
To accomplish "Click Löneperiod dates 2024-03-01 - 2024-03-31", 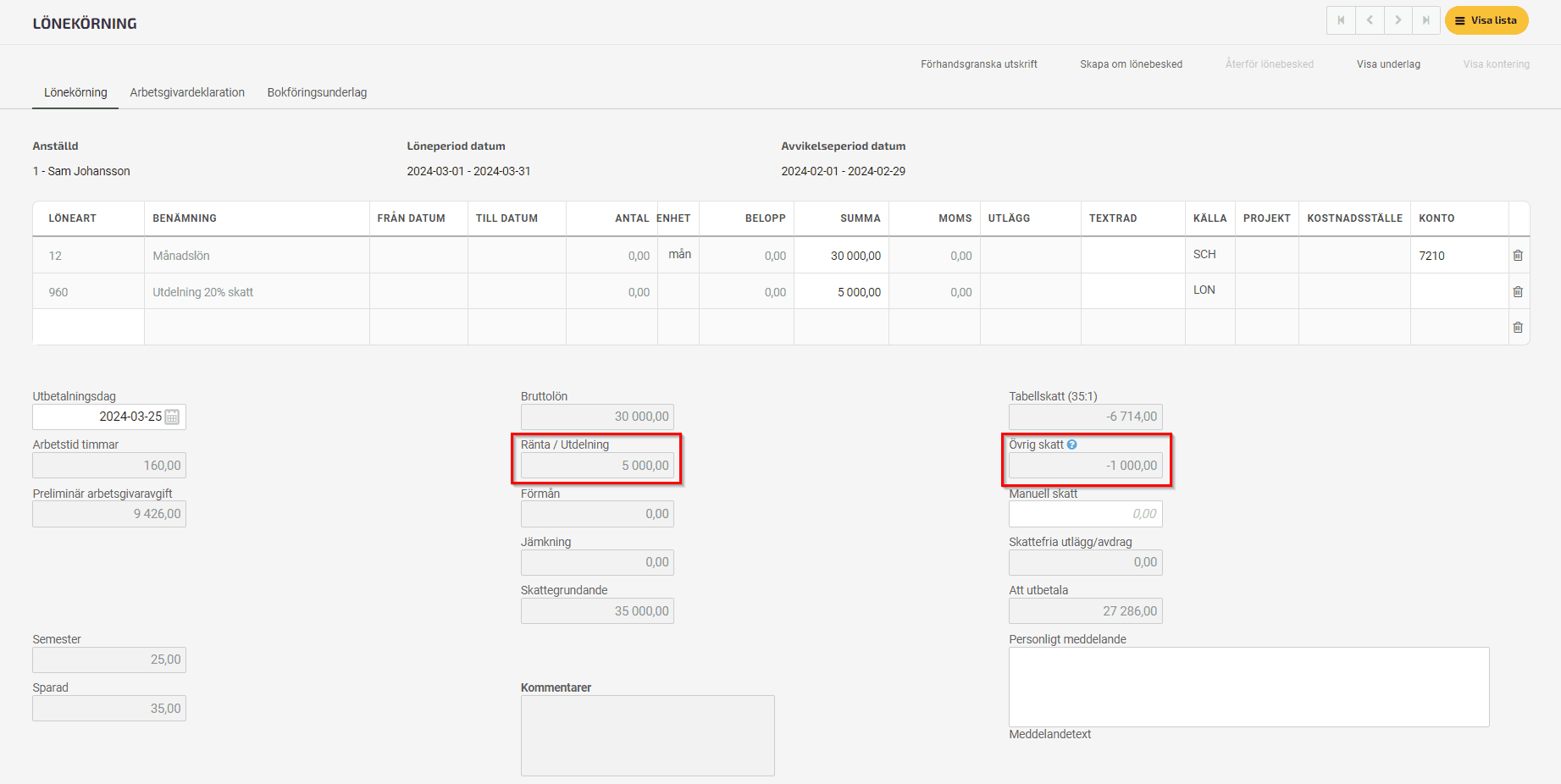I will pos(468,171).
